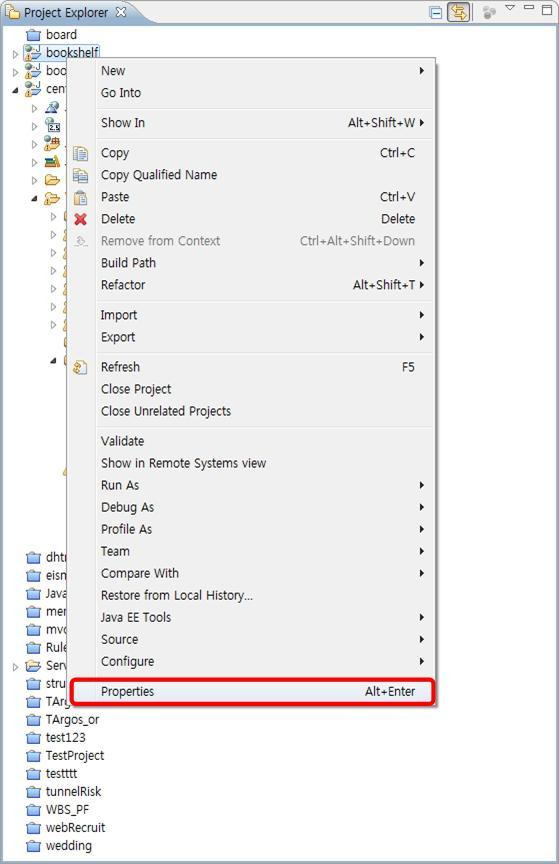Image resolution: width=559 pixels, height=864 pixels.
Task: Click the wedding folder icon
Action: coord(34,846)
